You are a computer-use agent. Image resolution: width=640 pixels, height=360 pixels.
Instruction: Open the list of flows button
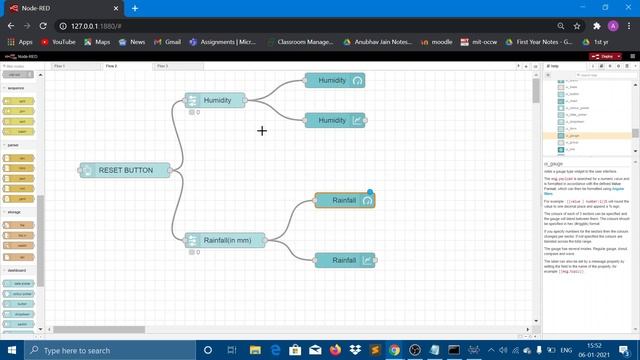535,66
